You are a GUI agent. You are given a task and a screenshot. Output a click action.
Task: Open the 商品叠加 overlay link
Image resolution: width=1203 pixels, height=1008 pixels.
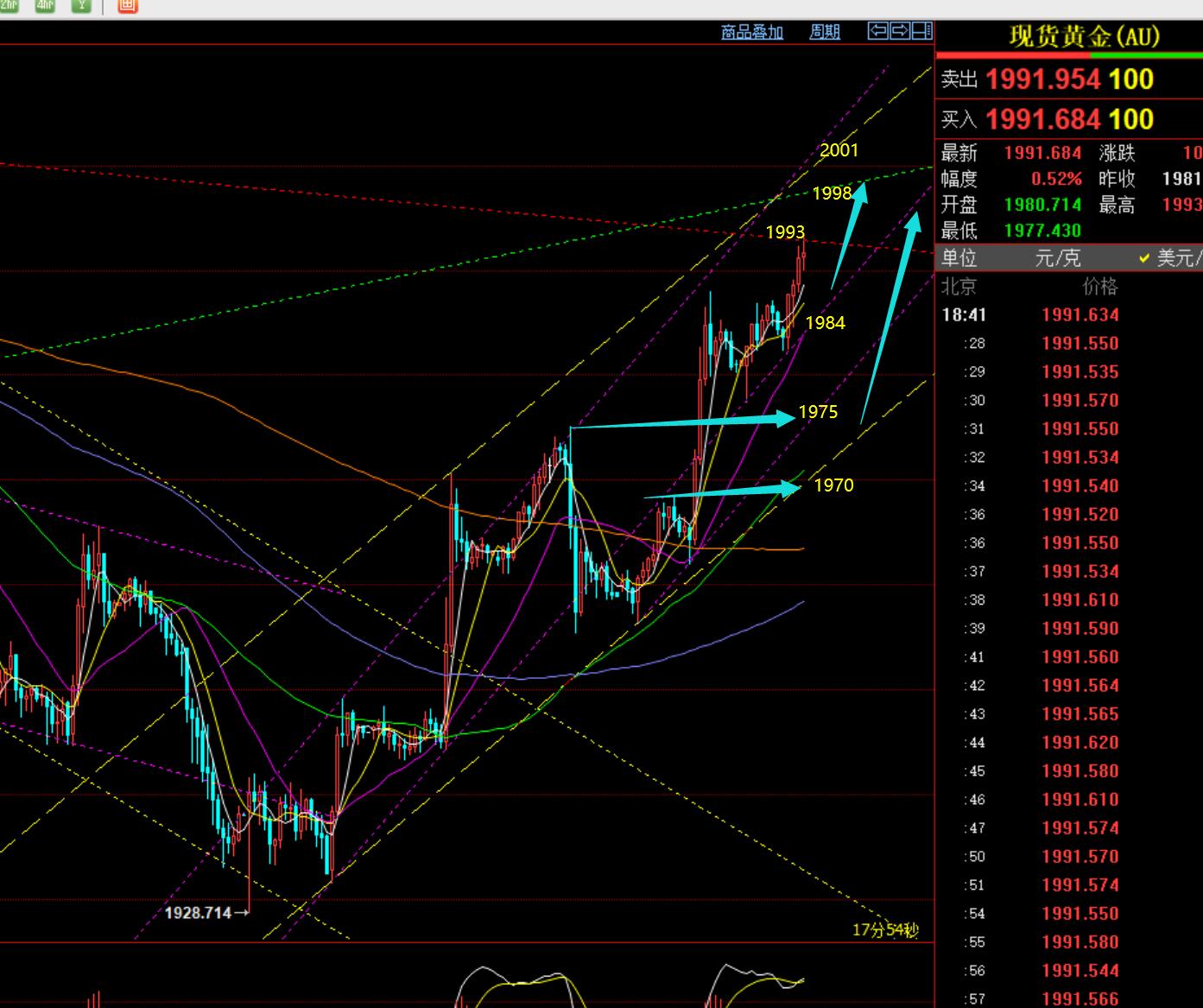(x=752, y=32)
